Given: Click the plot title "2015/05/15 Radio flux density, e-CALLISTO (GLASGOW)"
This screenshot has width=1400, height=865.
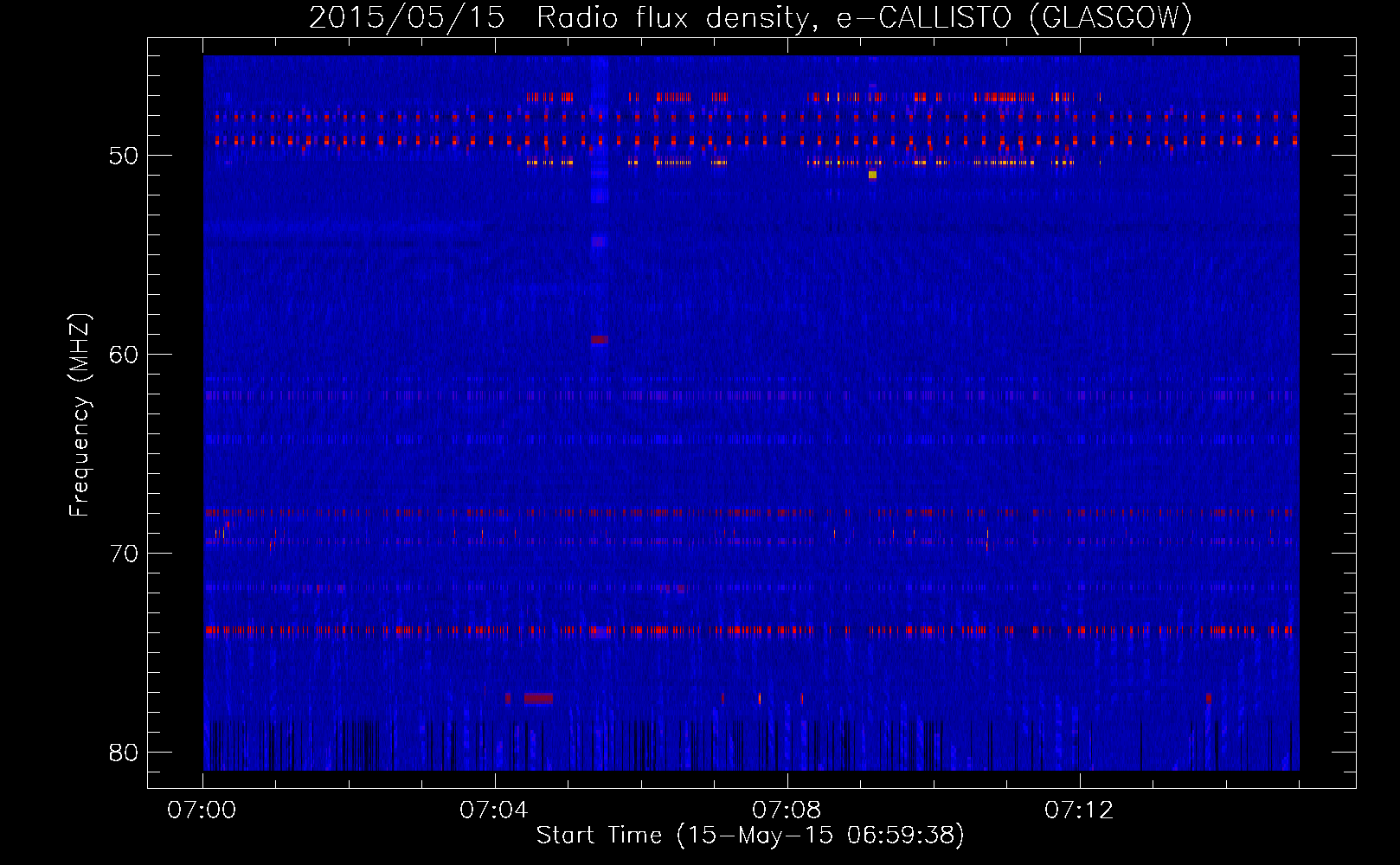Looking at the screenshot, I should 750,17.
